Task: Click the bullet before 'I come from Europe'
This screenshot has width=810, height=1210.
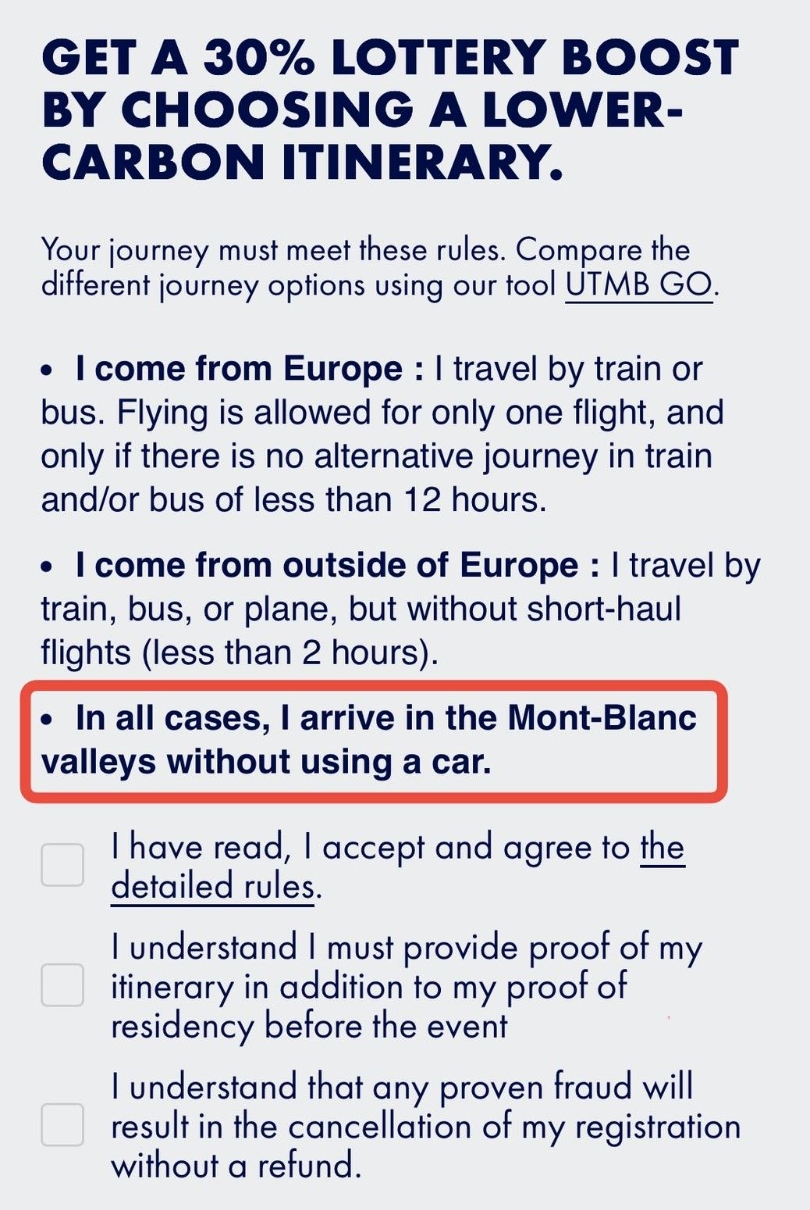Action: point(48,370)
